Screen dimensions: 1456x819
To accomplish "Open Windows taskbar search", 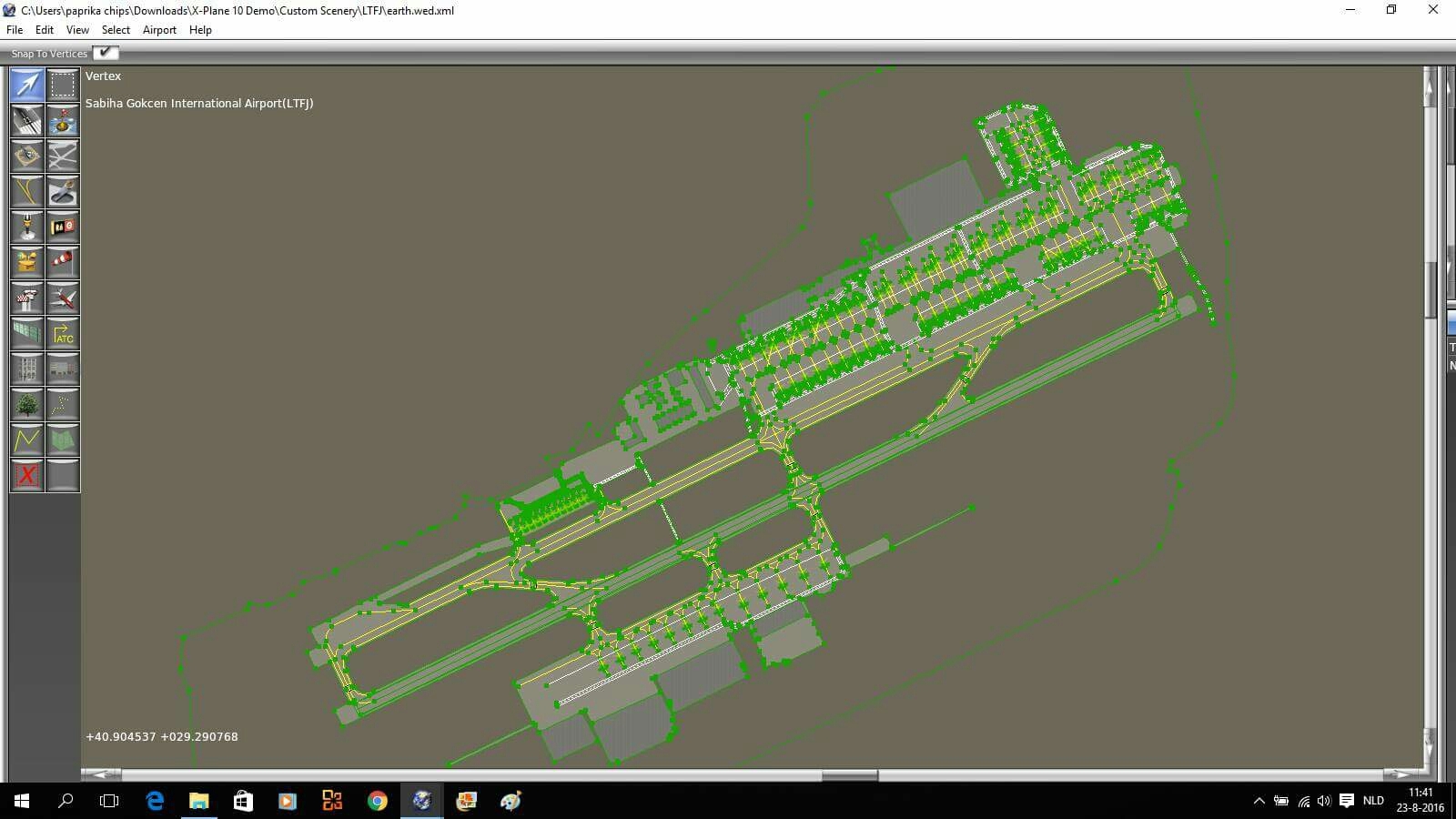I will 66,801.
